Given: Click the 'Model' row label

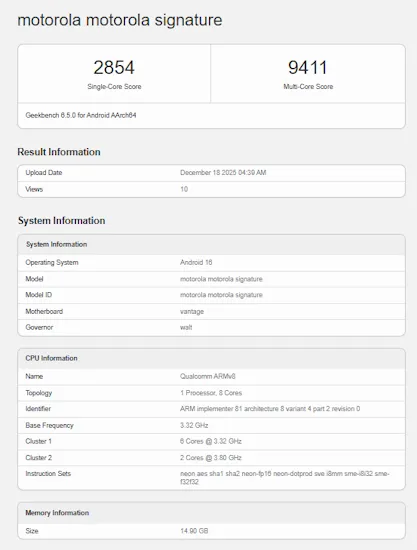Looking at the screenshot, I should [34, 279].
